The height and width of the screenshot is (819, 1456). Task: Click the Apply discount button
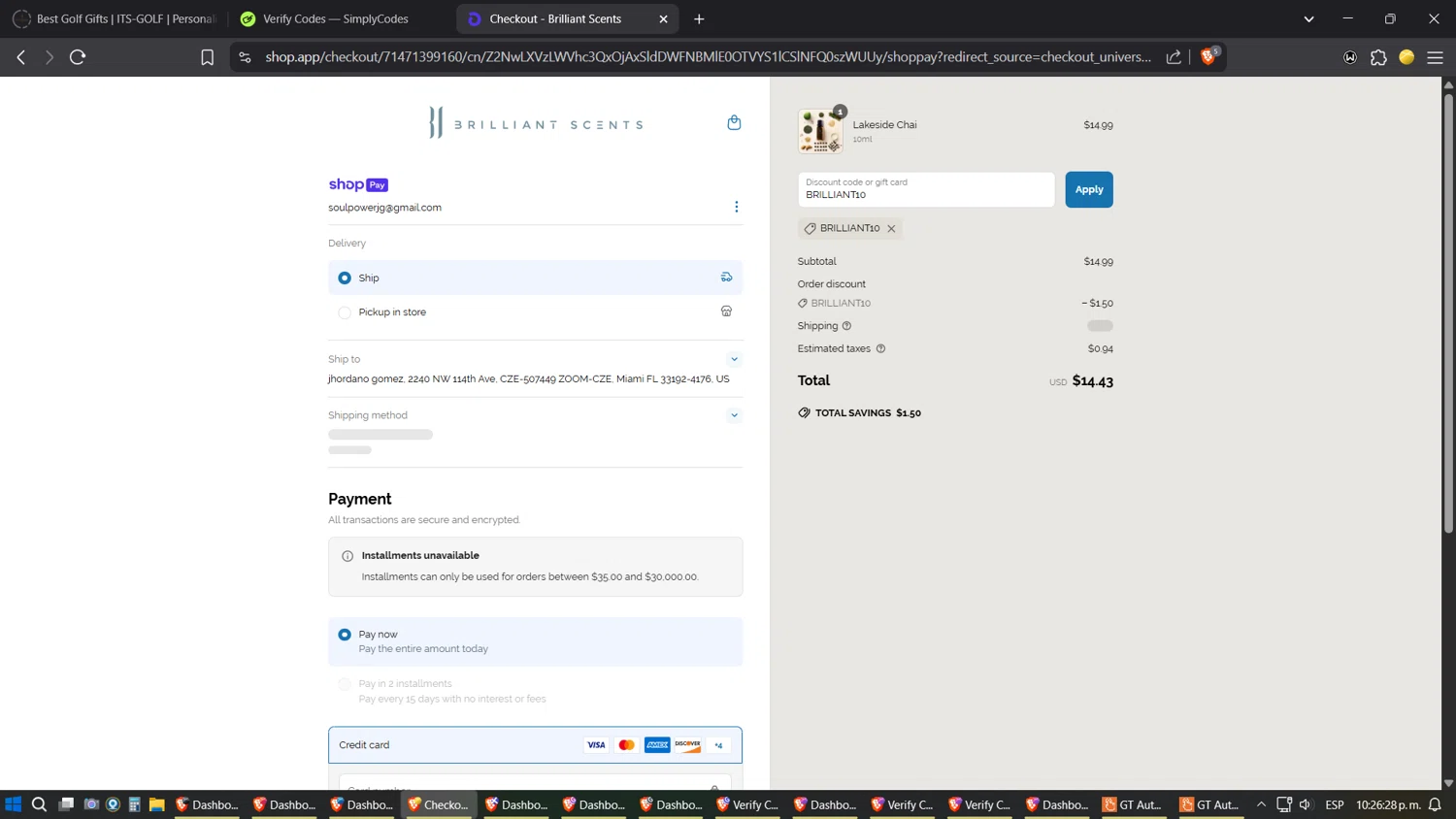tap(1089, 189)
